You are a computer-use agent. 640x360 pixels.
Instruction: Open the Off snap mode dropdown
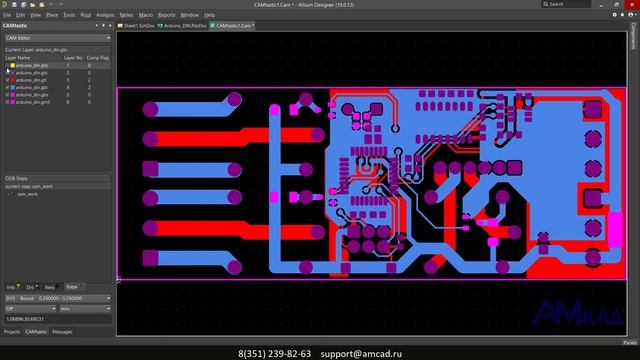pos(31,309)
